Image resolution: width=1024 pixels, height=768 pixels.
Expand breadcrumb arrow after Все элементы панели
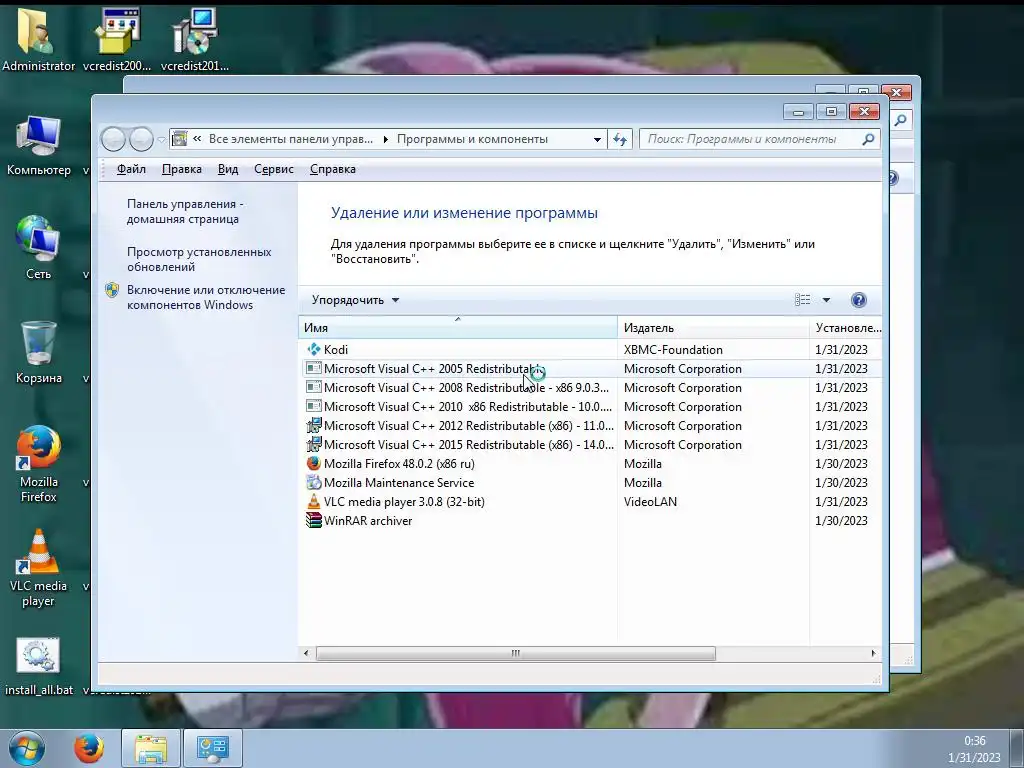pos(385,139)
